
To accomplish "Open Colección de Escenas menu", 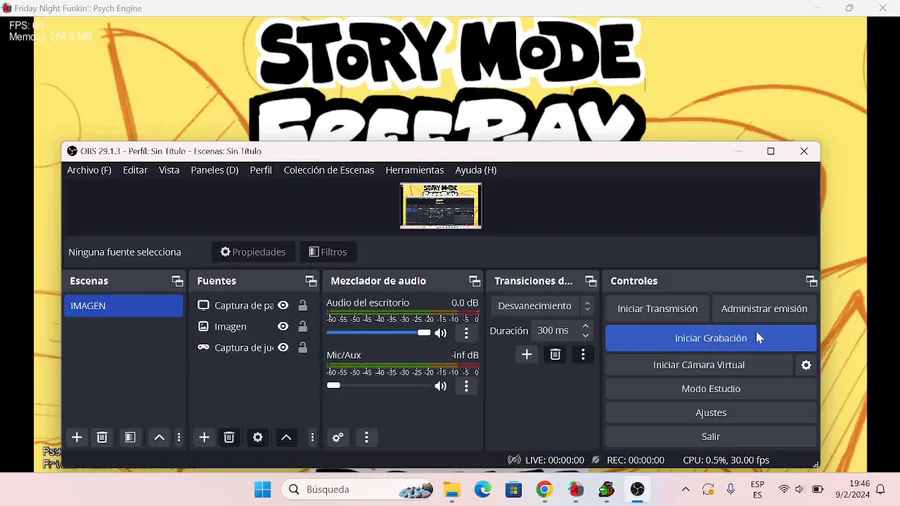I will (328, 170).
